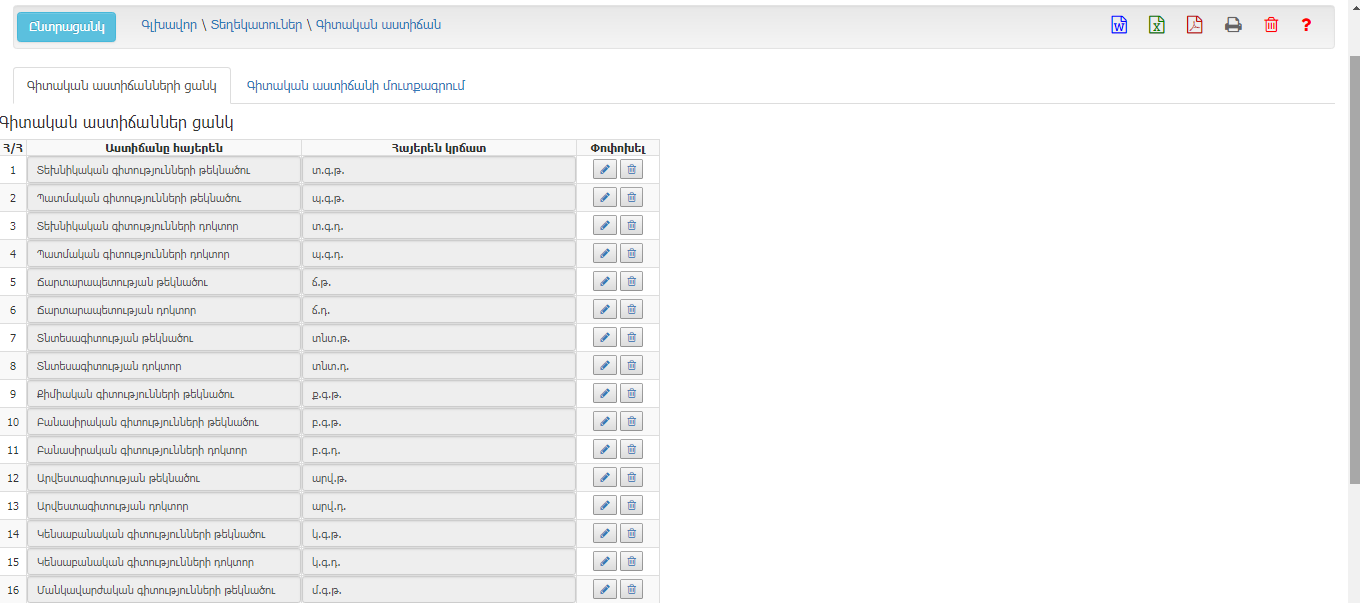Screen dimensions: 1360x603
Task: Delete row 12 using trash icon
Action: coord(632,478)
